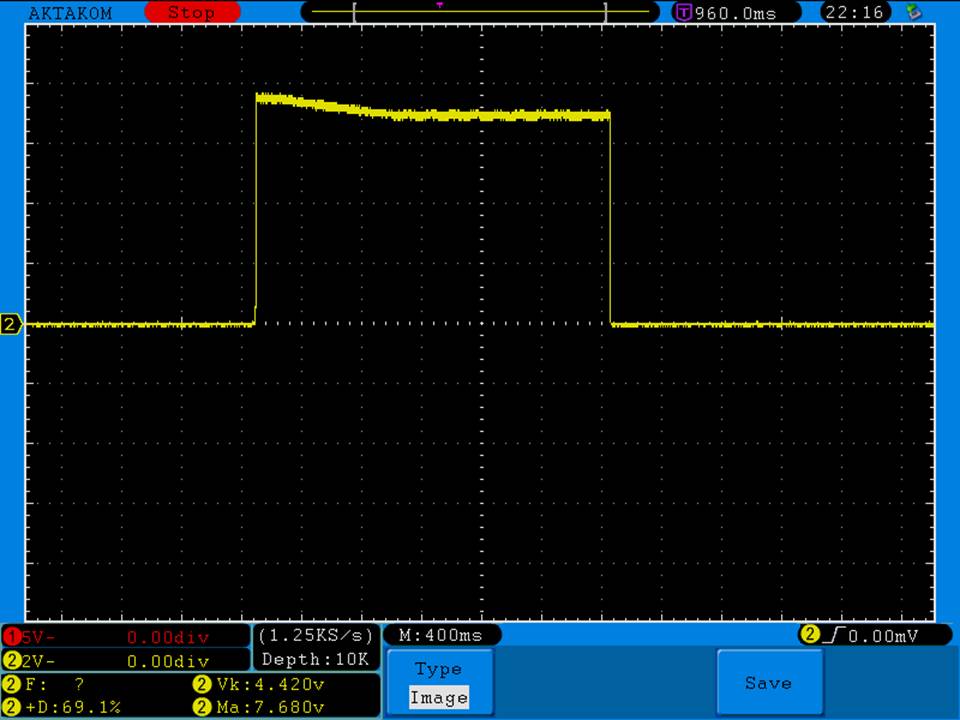
Task: Click the Depth:10K memory depth readout
Action: coord(315,659)
